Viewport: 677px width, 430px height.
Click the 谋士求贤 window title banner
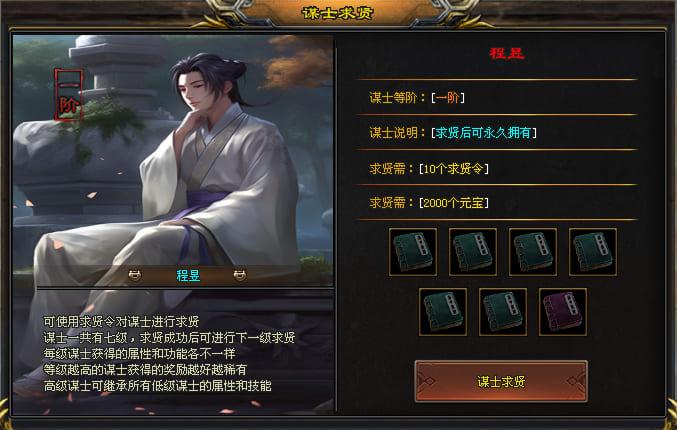click(337, 13)
